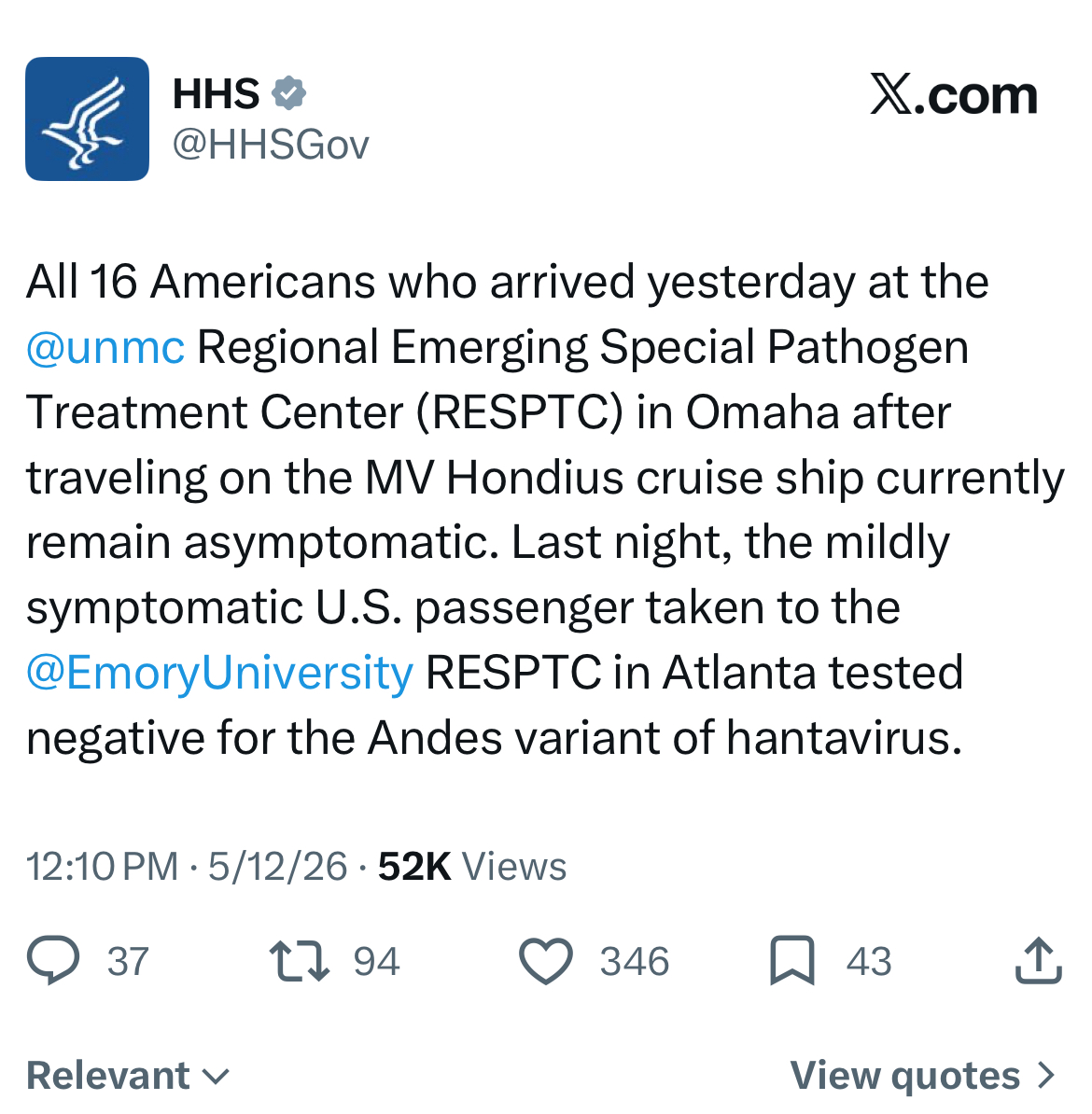Open View quotes
1092x1114 pixels.
(x=922, y=1075)
